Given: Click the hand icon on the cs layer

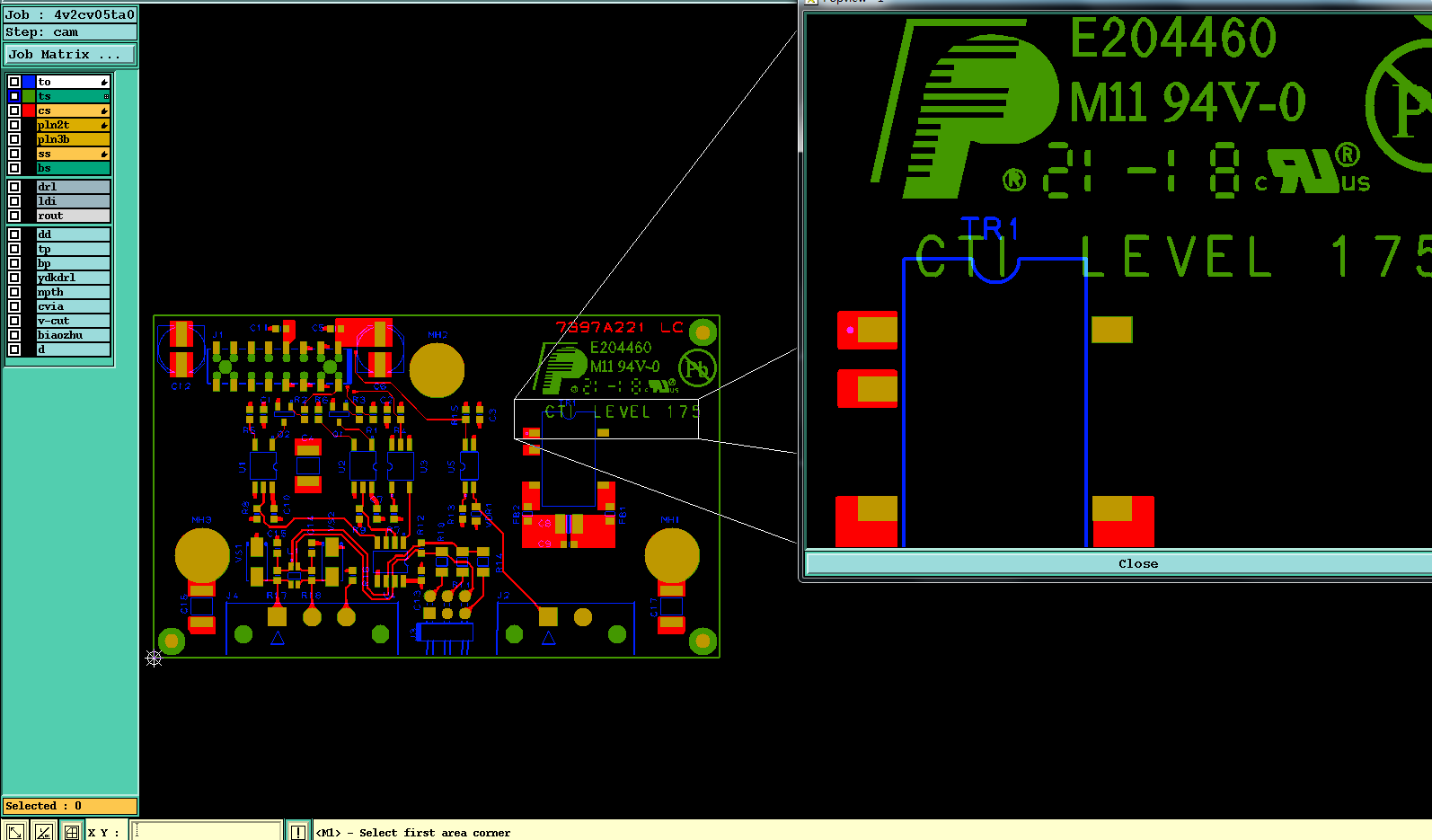Looking at the screenshot, I should (x=104, y=111).
